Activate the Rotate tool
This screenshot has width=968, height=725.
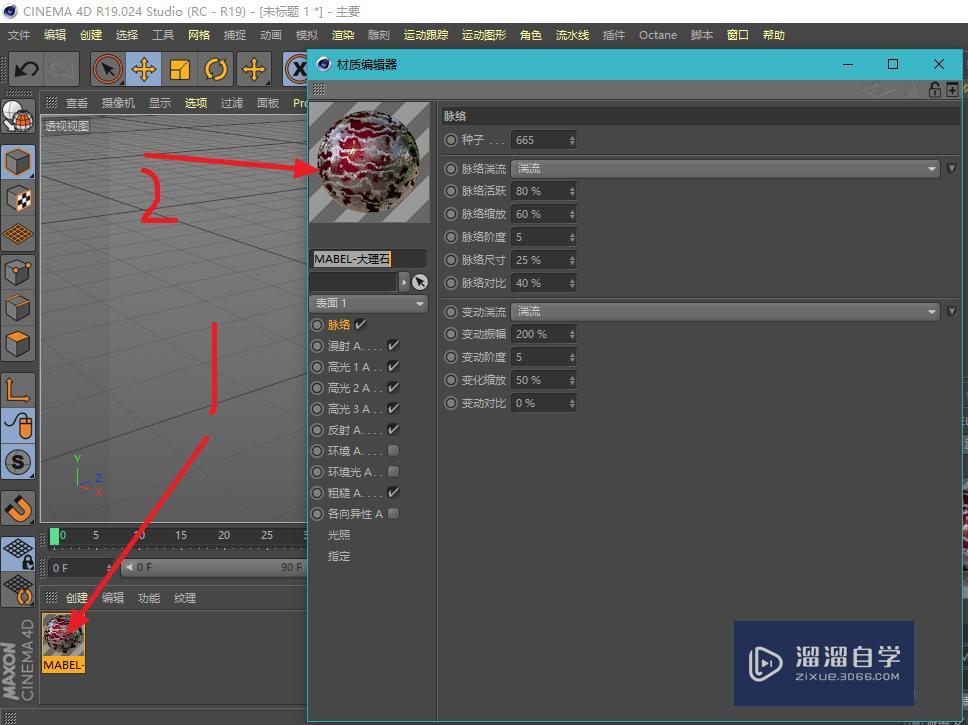point(216,69)
